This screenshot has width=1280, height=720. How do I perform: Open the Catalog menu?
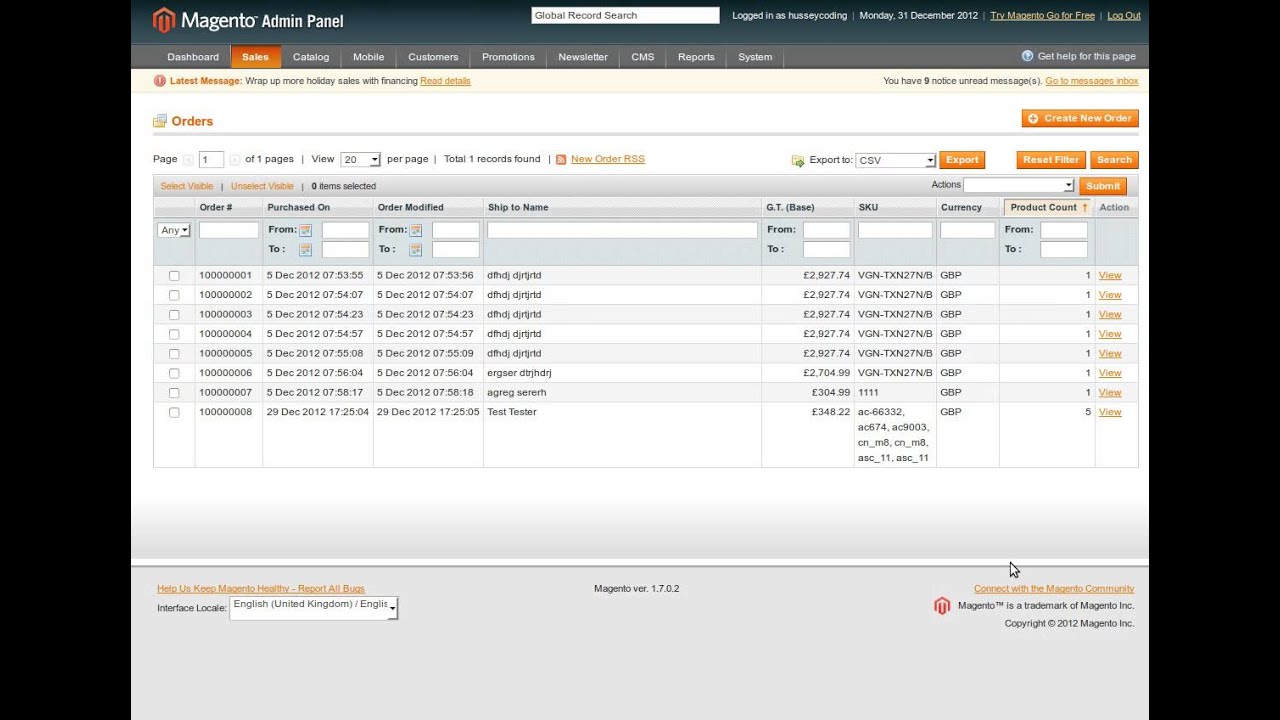311,57
